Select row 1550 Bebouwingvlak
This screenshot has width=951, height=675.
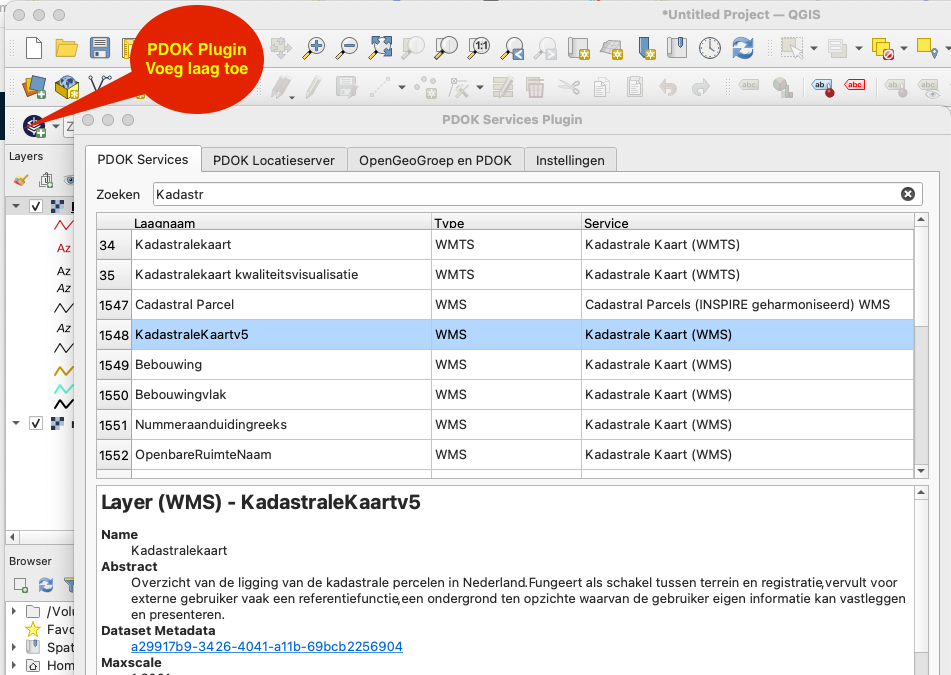pos(505,395)
